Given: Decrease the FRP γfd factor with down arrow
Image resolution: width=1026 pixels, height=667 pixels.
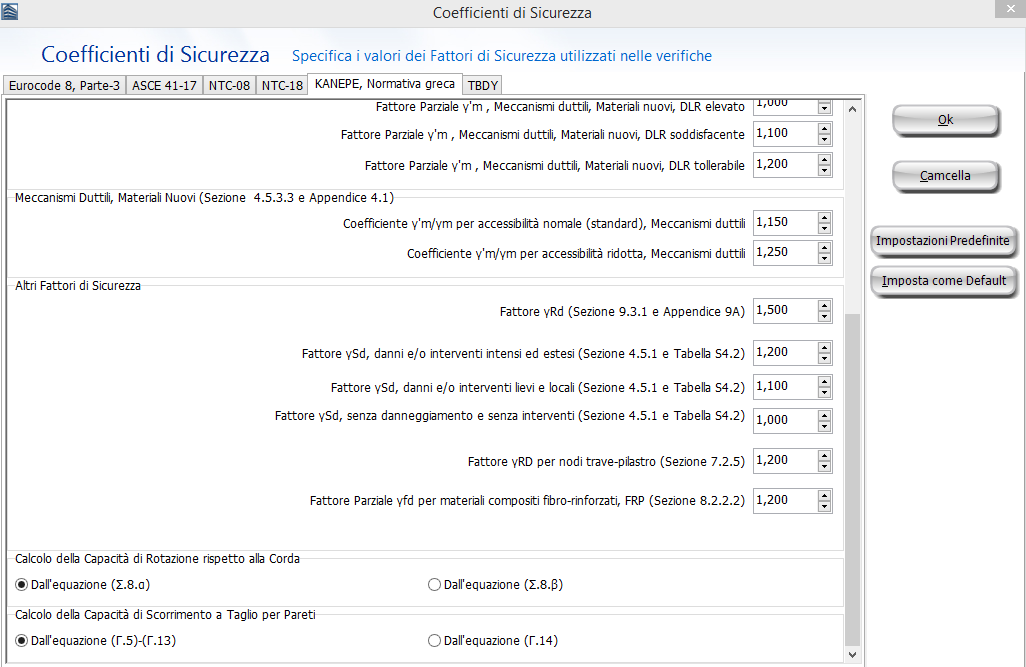Looking at the screenshot, I should pyautogui.click(x=824, y=505).
